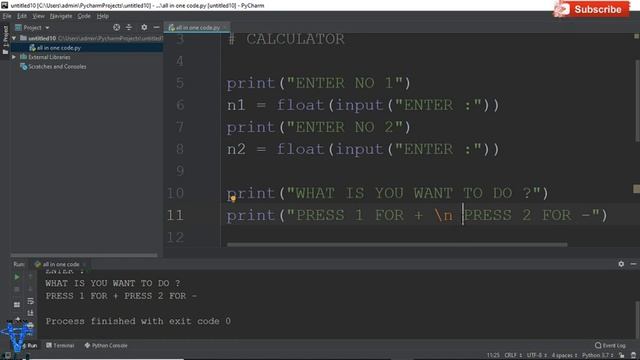Open the Python Console tool window
The image size is (640, 360).
106,346
